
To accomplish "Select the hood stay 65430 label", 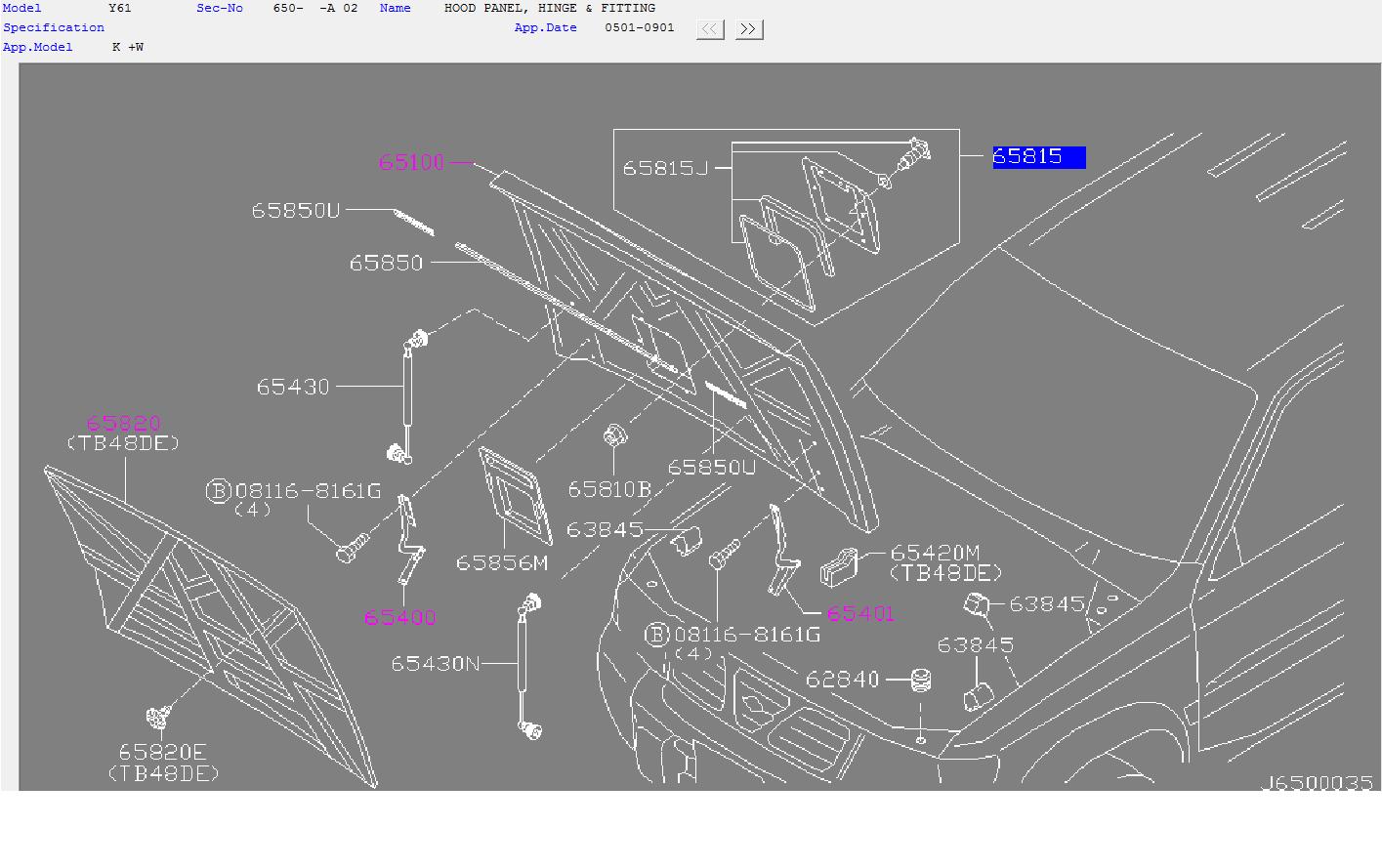I will click(293, 387).
